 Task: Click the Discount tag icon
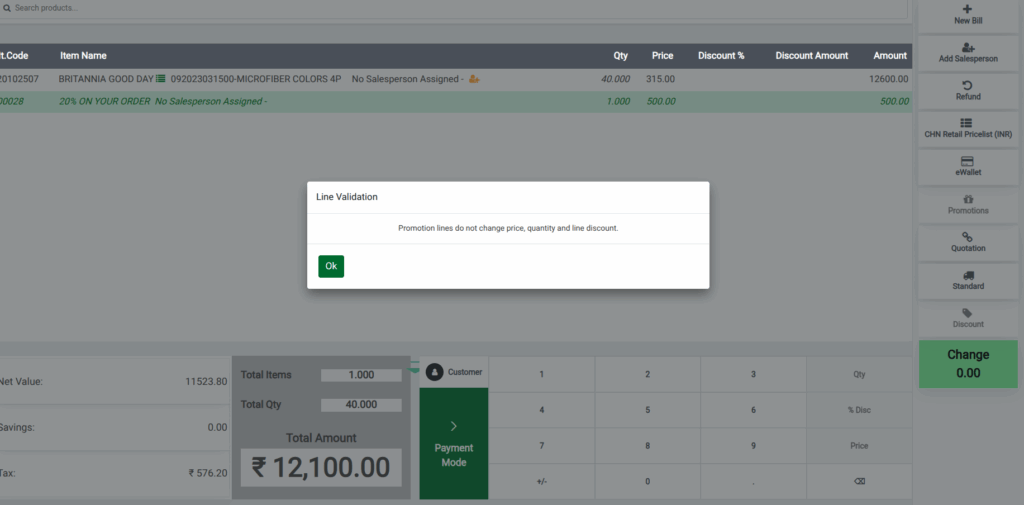click(967, 313)
